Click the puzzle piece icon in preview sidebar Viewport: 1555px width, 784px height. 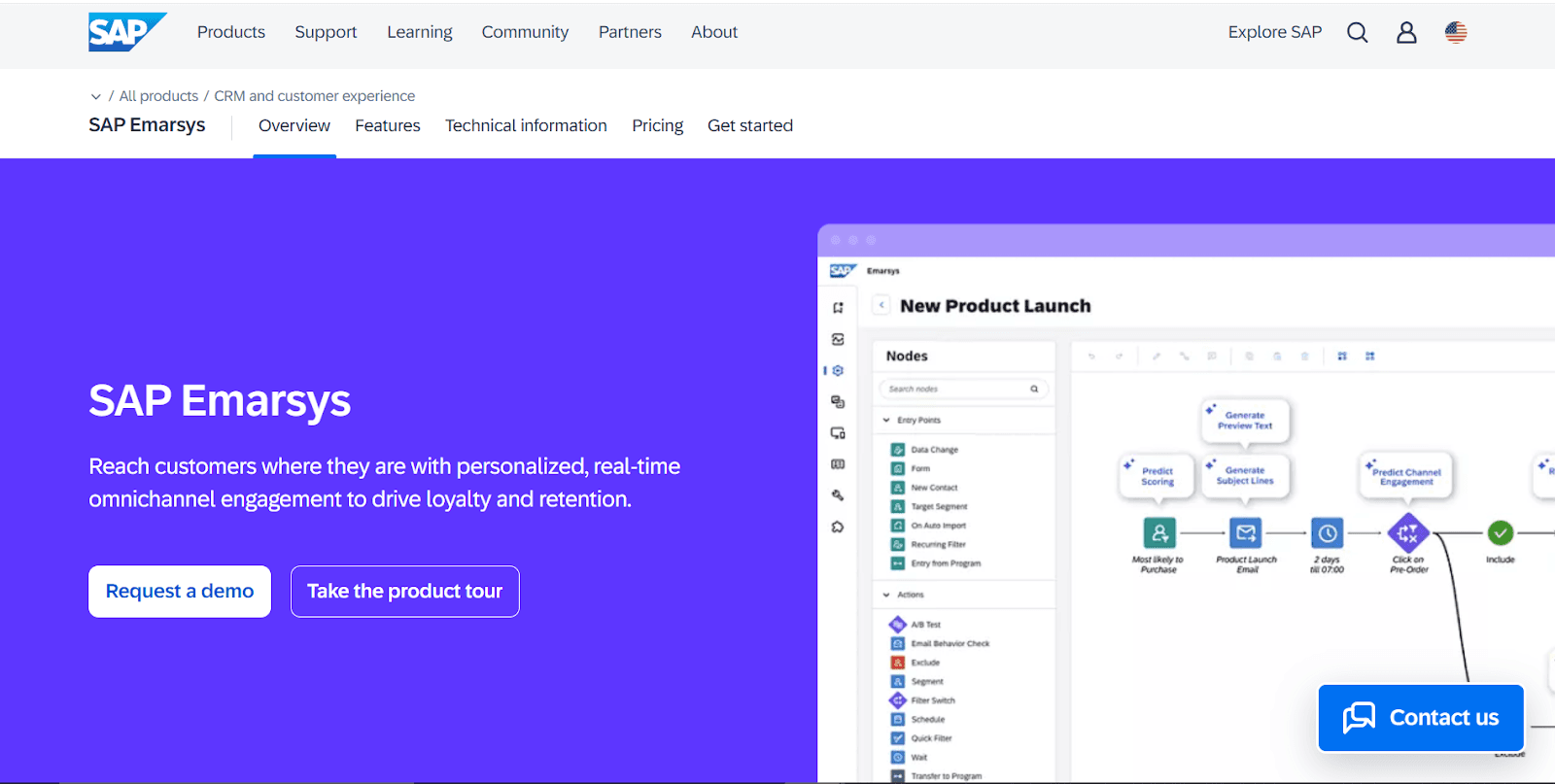838,528
